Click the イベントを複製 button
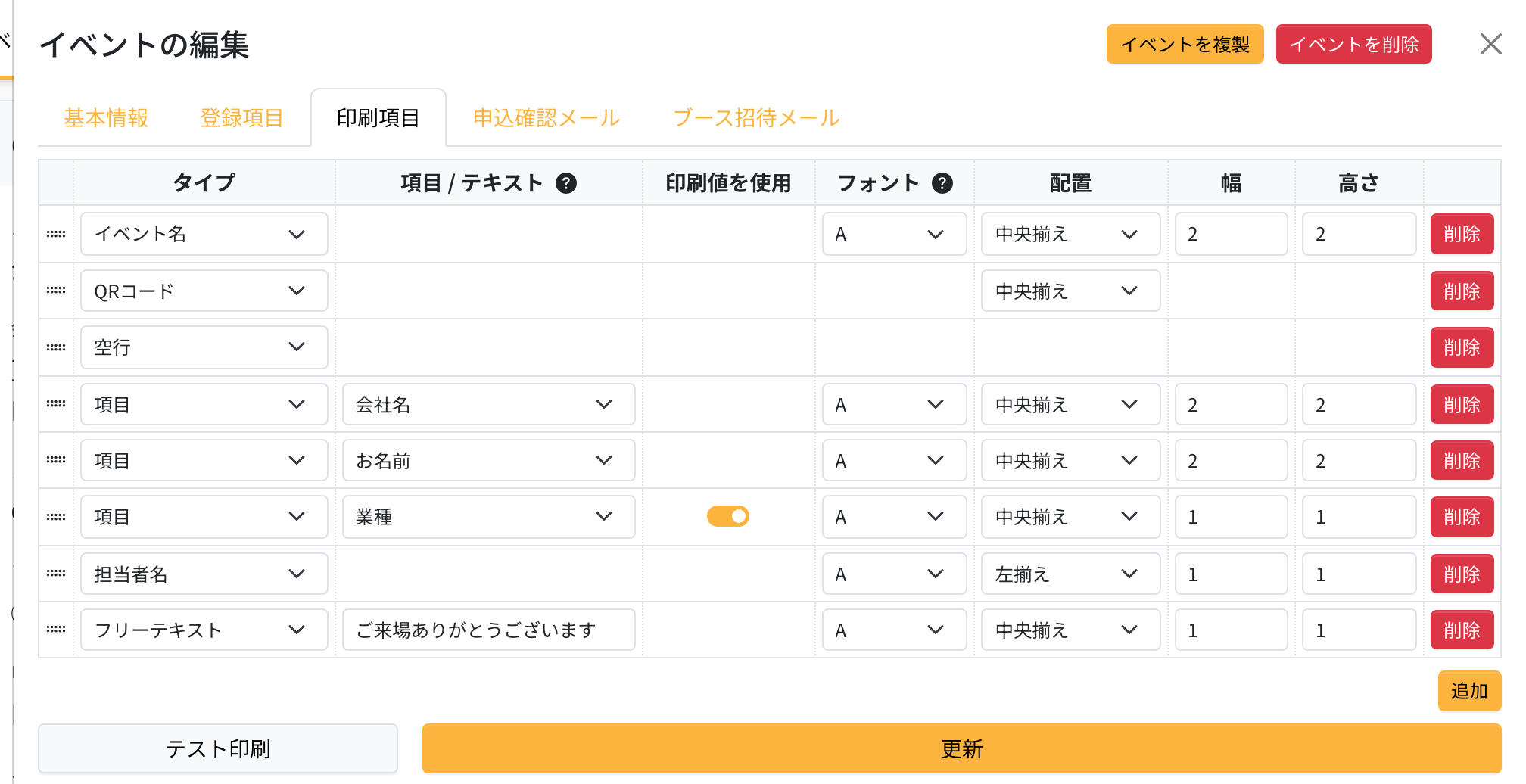Image resolution: width=1526 pixels, height=784 pixels. [x=1185, y=44]
